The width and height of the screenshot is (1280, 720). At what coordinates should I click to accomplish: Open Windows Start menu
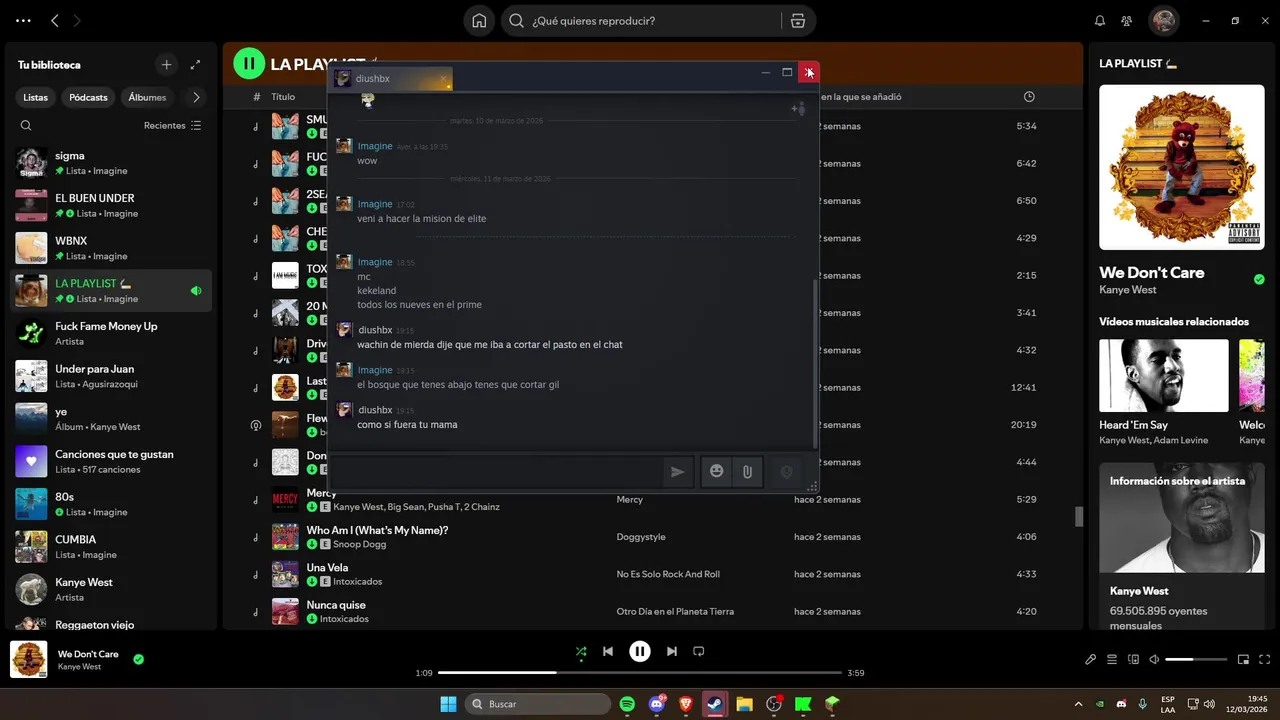pyautogui.click(x=448, y=704)
